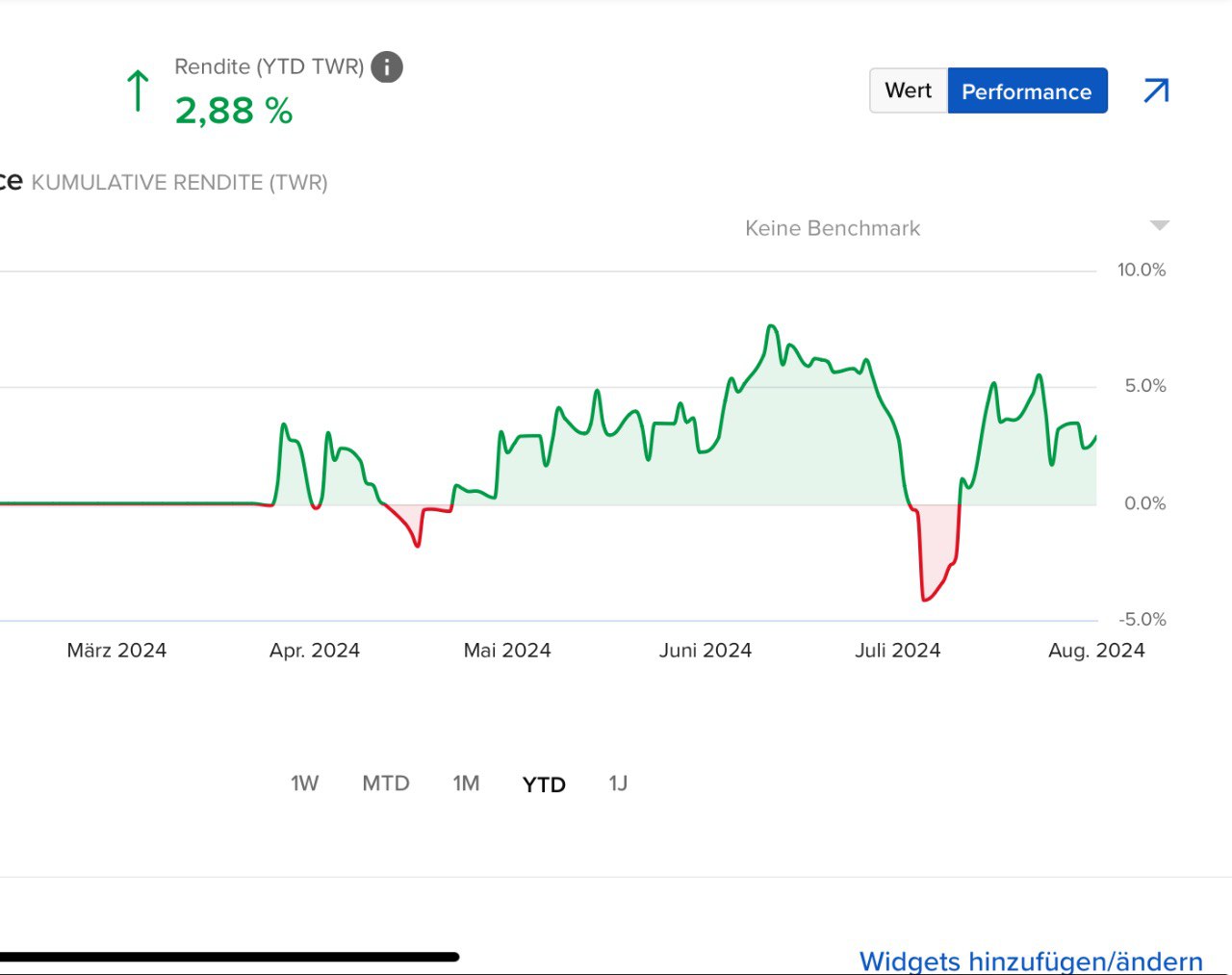Click the green upward arrow return indicator

click(x=138, y=90)
